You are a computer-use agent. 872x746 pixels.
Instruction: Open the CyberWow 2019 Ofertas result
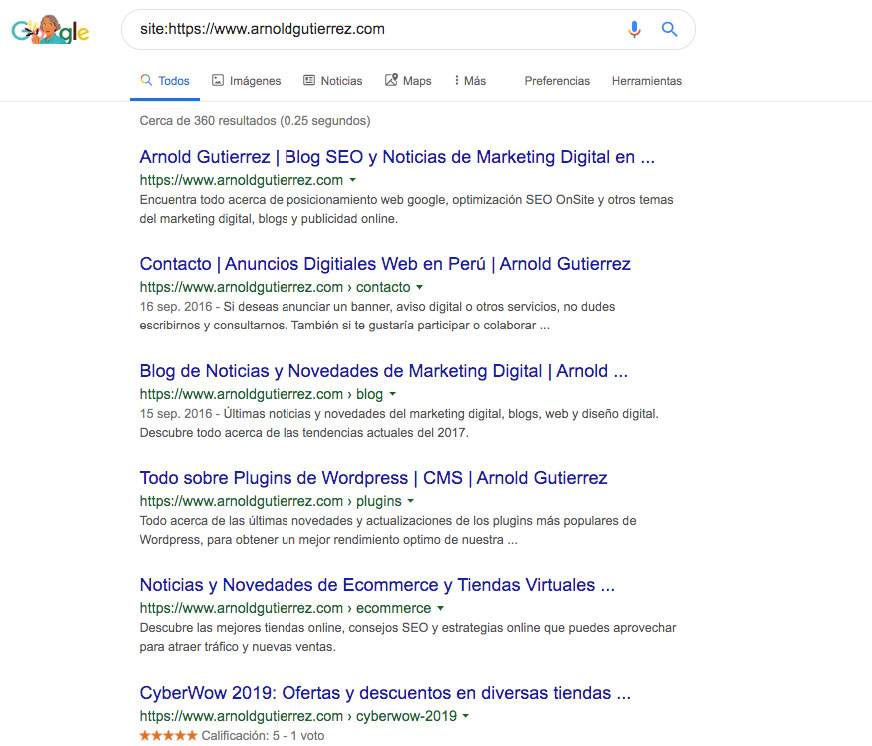click(385, 693)
